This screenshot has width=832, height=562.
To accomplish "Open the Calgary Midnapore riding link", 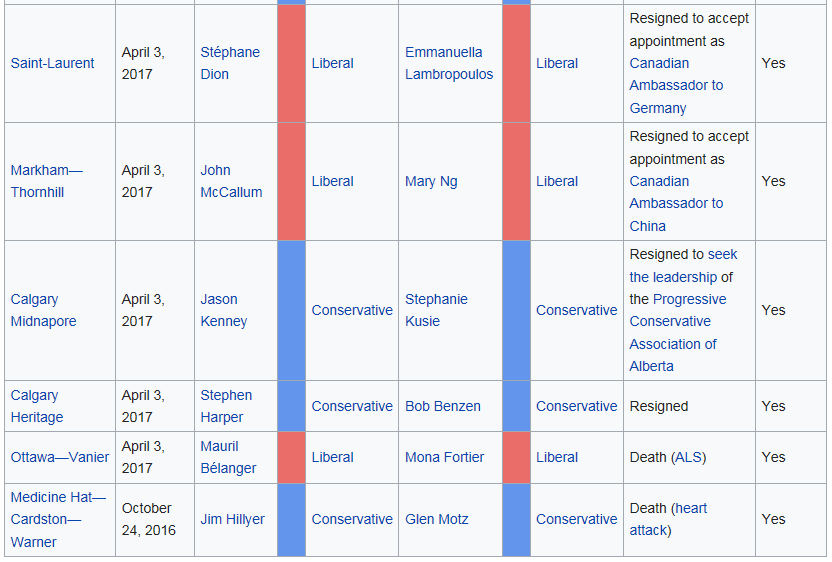I will (x=43, y=310).
